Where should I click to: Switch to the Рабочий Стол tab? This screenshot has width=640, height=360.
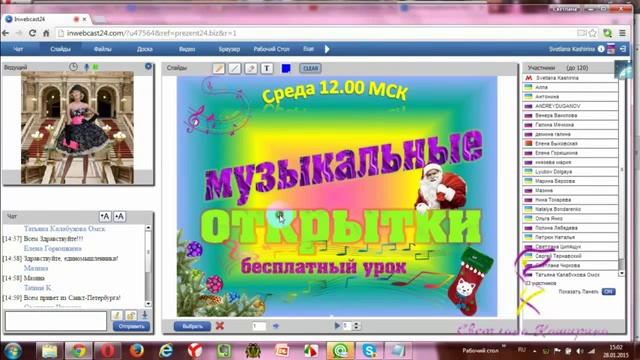(x=271, y=49)
